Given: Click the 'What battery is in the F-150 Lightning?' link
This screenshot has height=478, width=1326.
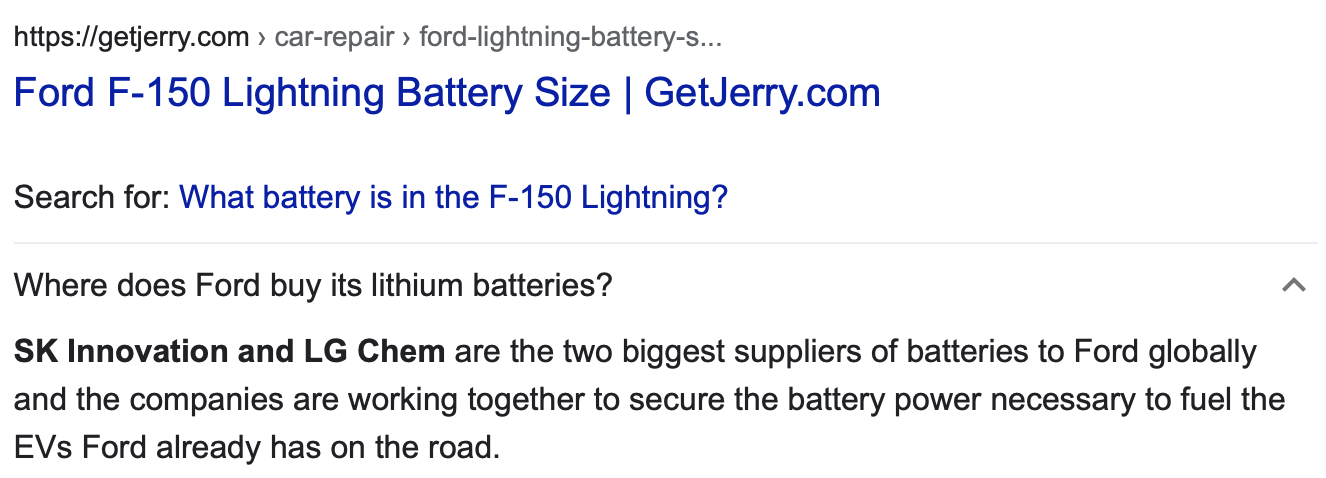Looking at the screenshot, I should [453, 197].
